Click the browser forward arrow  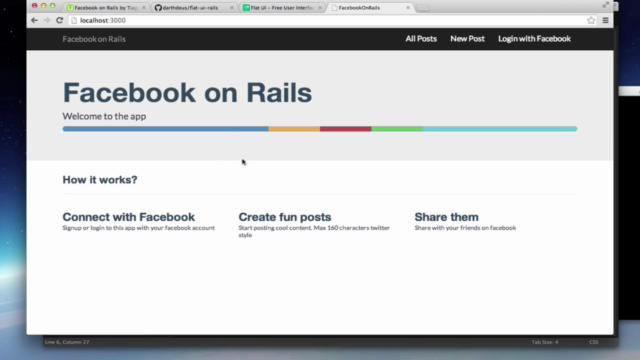click(x=47, y=20)
